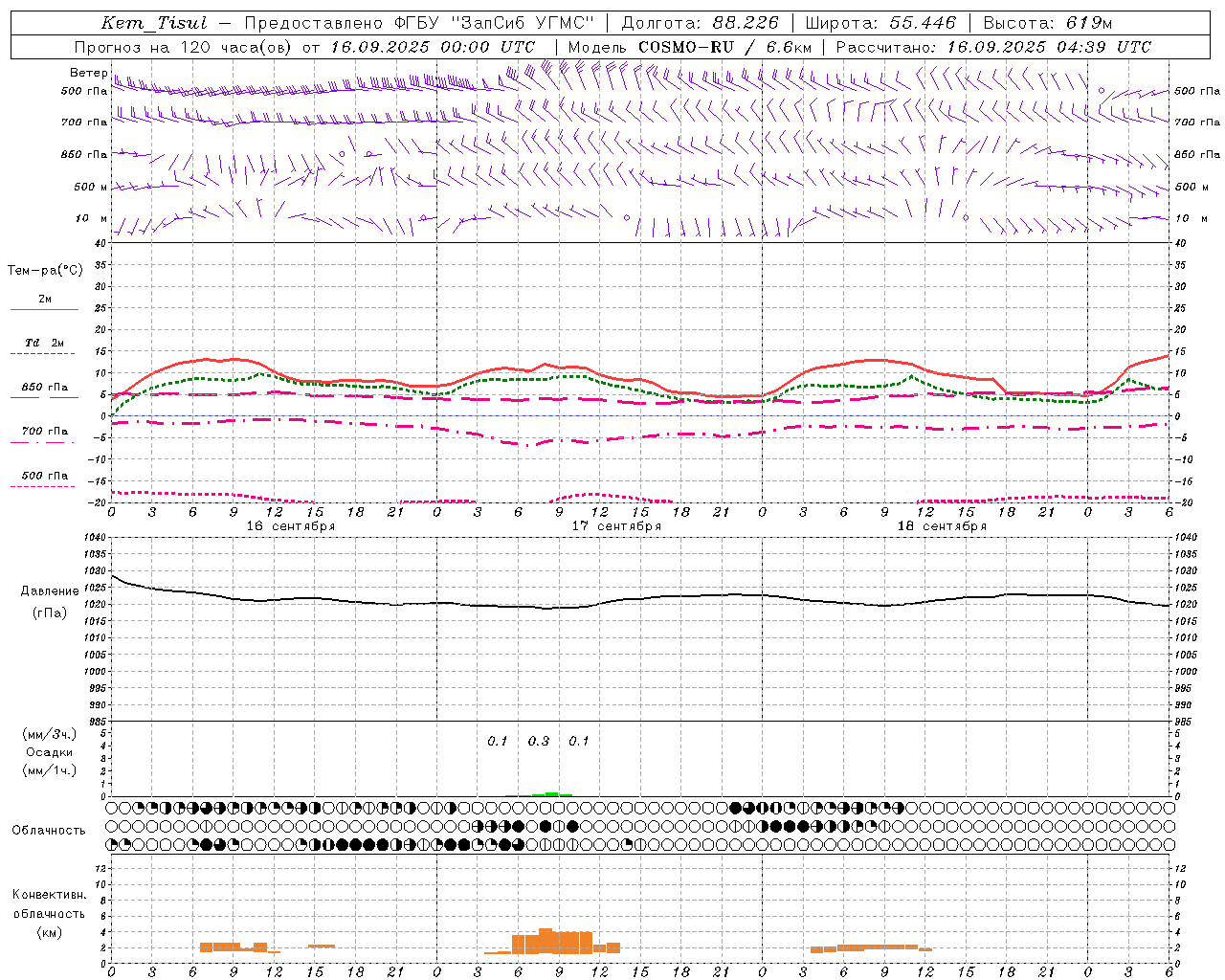The height and width of the screenshot is (980, 1225).
Task: Click the 'Осадки' precipitation label
Action: (x=50, y=752)
